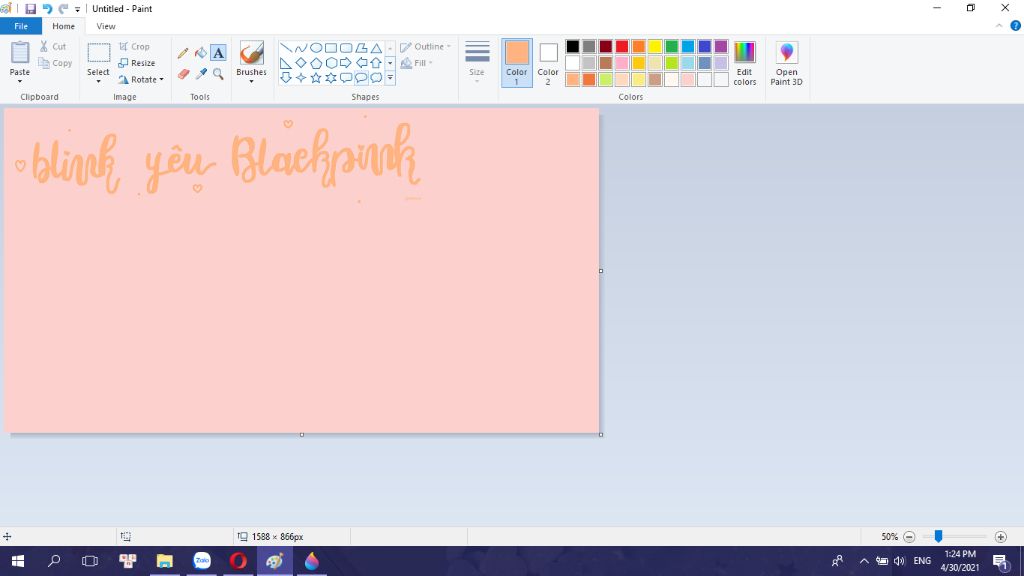Choose the Polygon shape
Viewport: 1024px width, 576px height.
coord(361,48)
